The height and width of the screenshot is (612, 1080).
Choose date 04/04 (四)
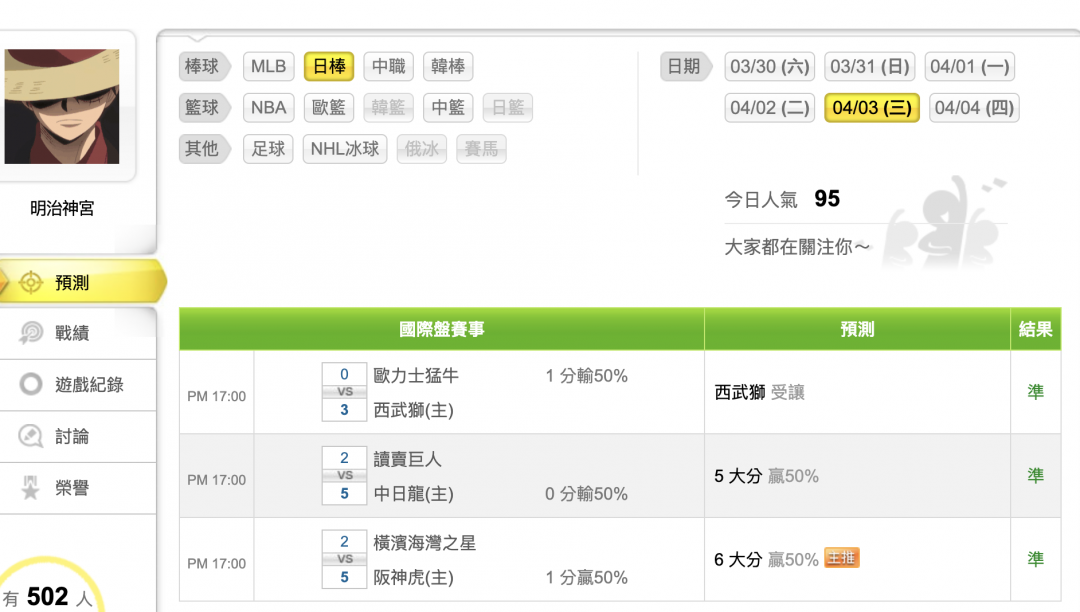click(974, 107)
